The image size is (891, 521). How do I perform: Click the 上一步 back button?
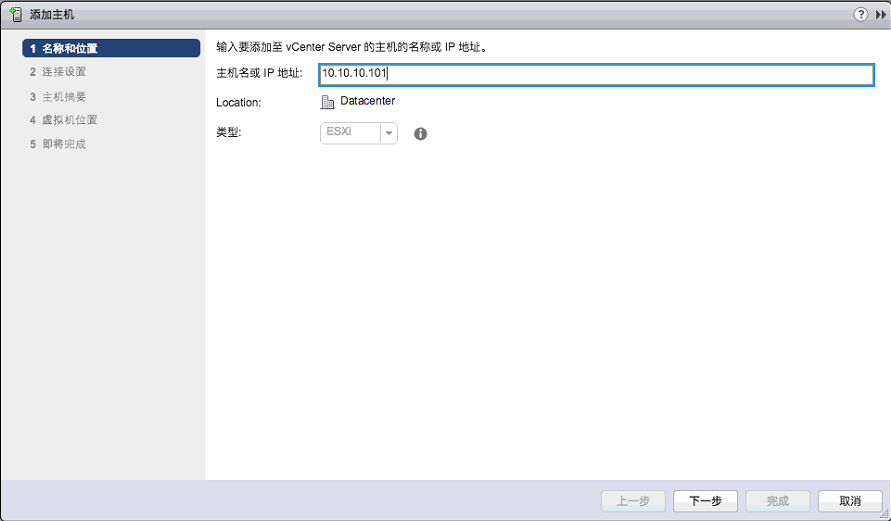point(633,501)
